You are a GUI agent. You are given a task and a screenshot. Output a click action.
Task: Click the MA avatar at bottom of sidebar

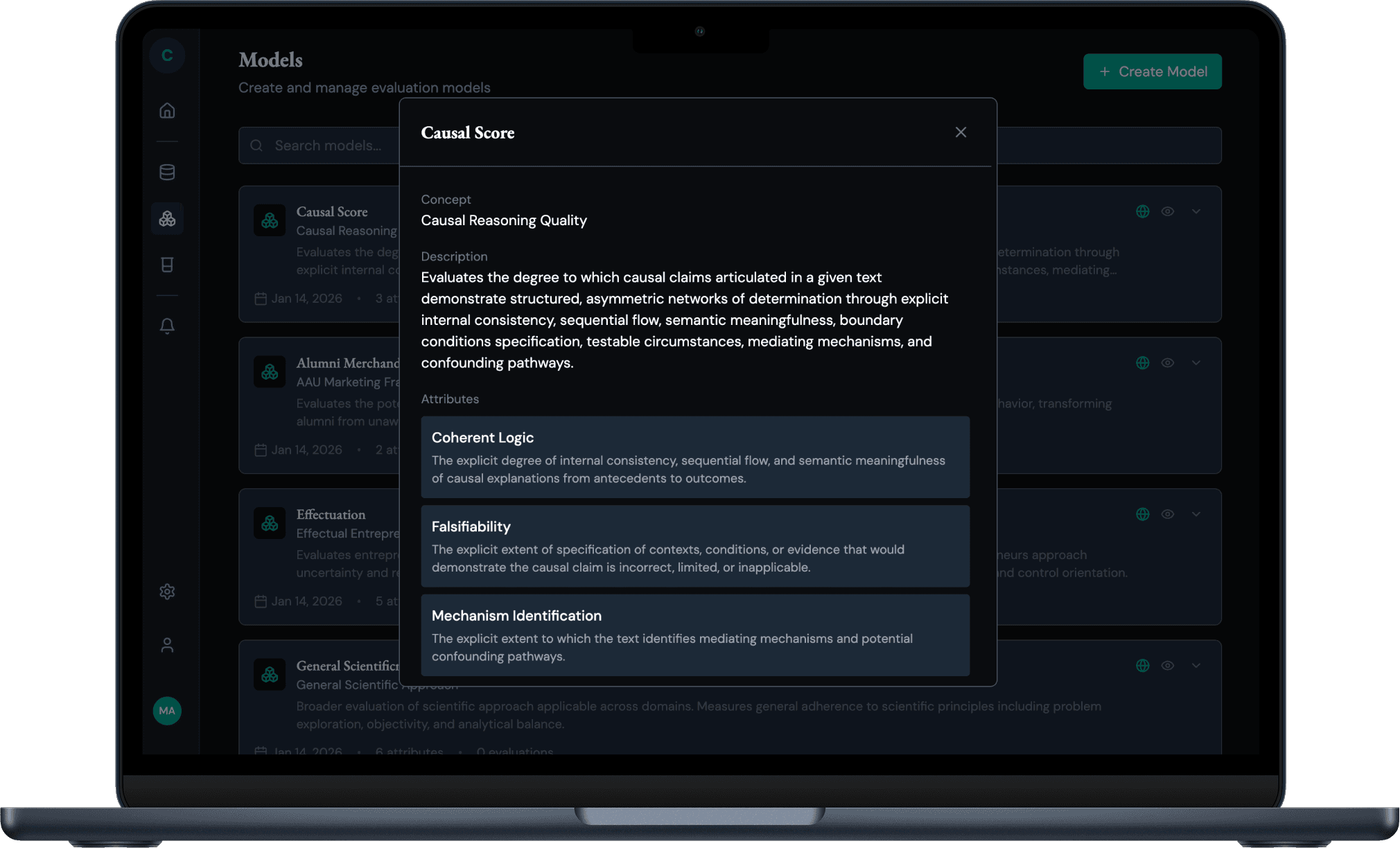[167, 711]
